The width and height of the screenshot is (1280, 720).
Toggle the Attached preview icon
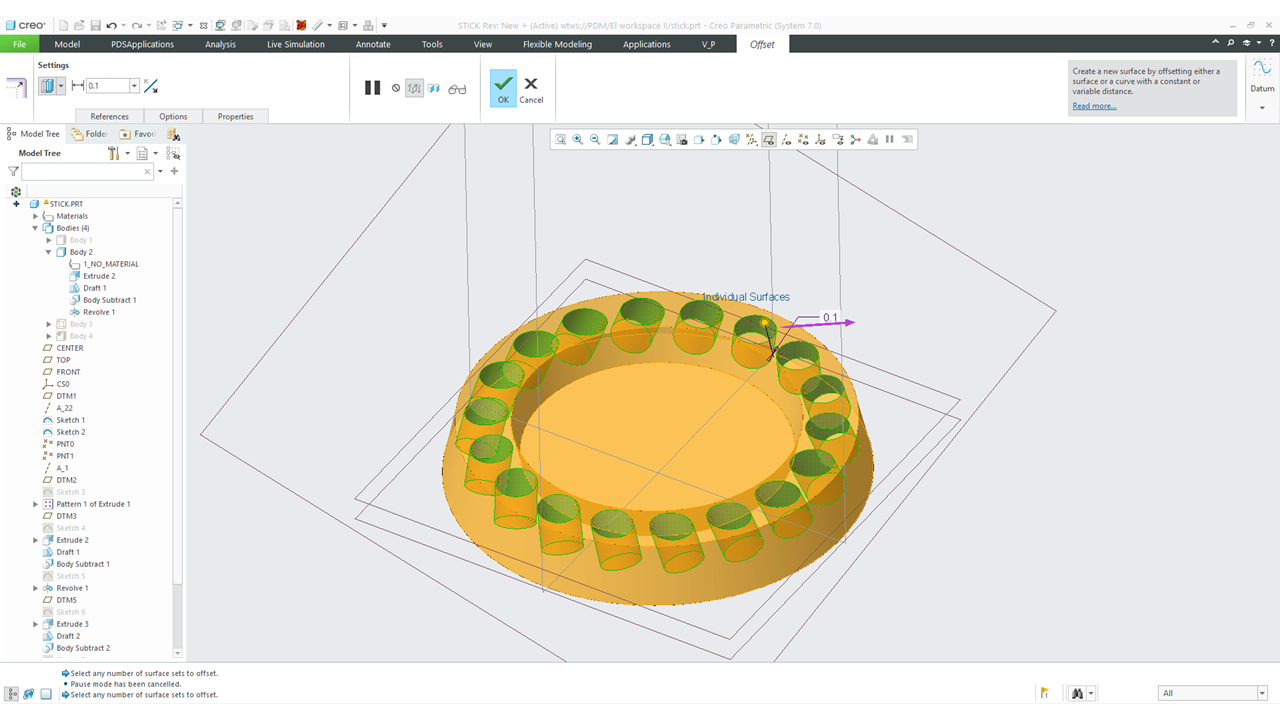434,88
